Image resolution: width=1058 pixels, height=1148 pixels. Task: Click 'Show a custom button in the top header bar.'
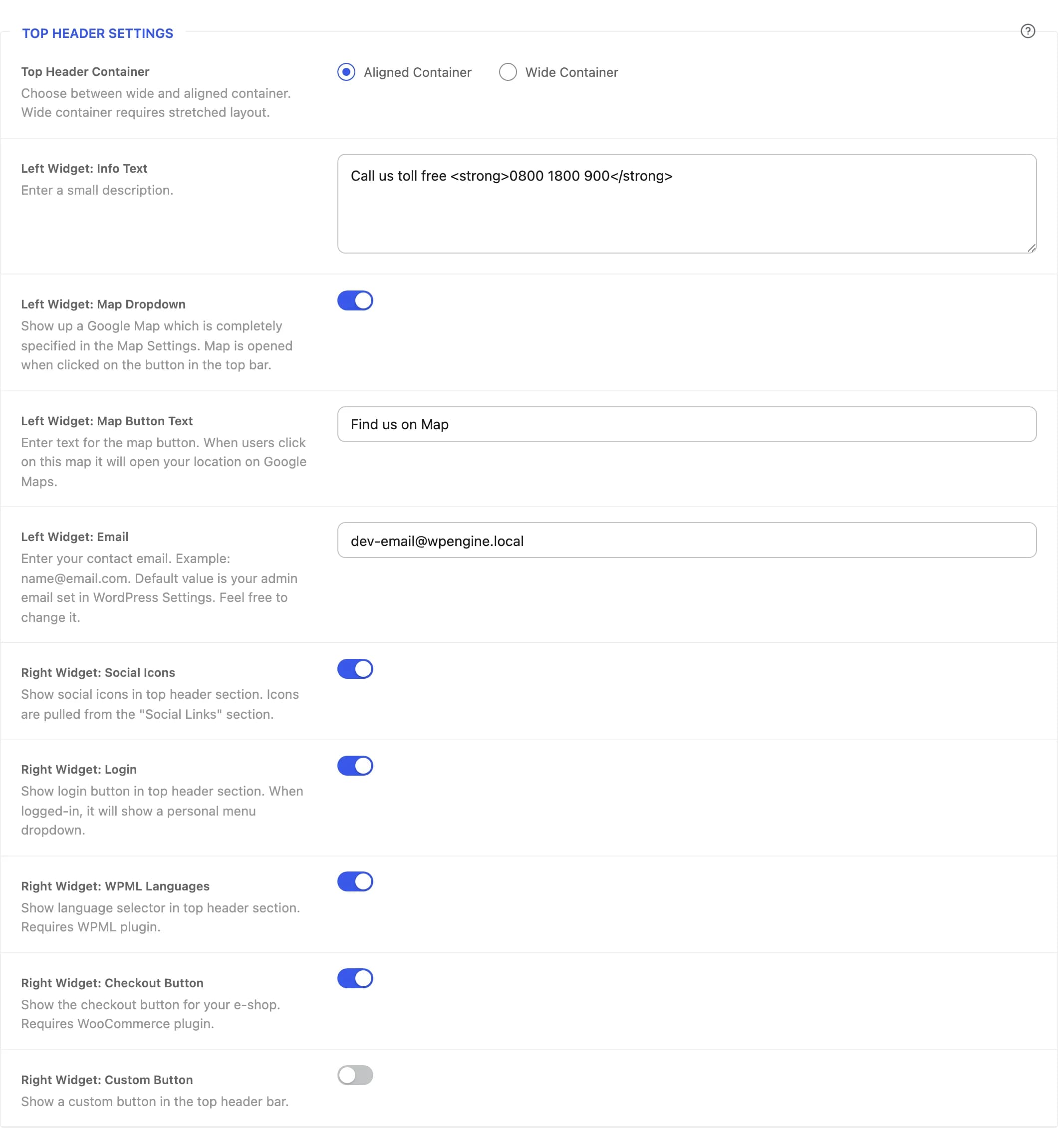tap(155, 1102)
